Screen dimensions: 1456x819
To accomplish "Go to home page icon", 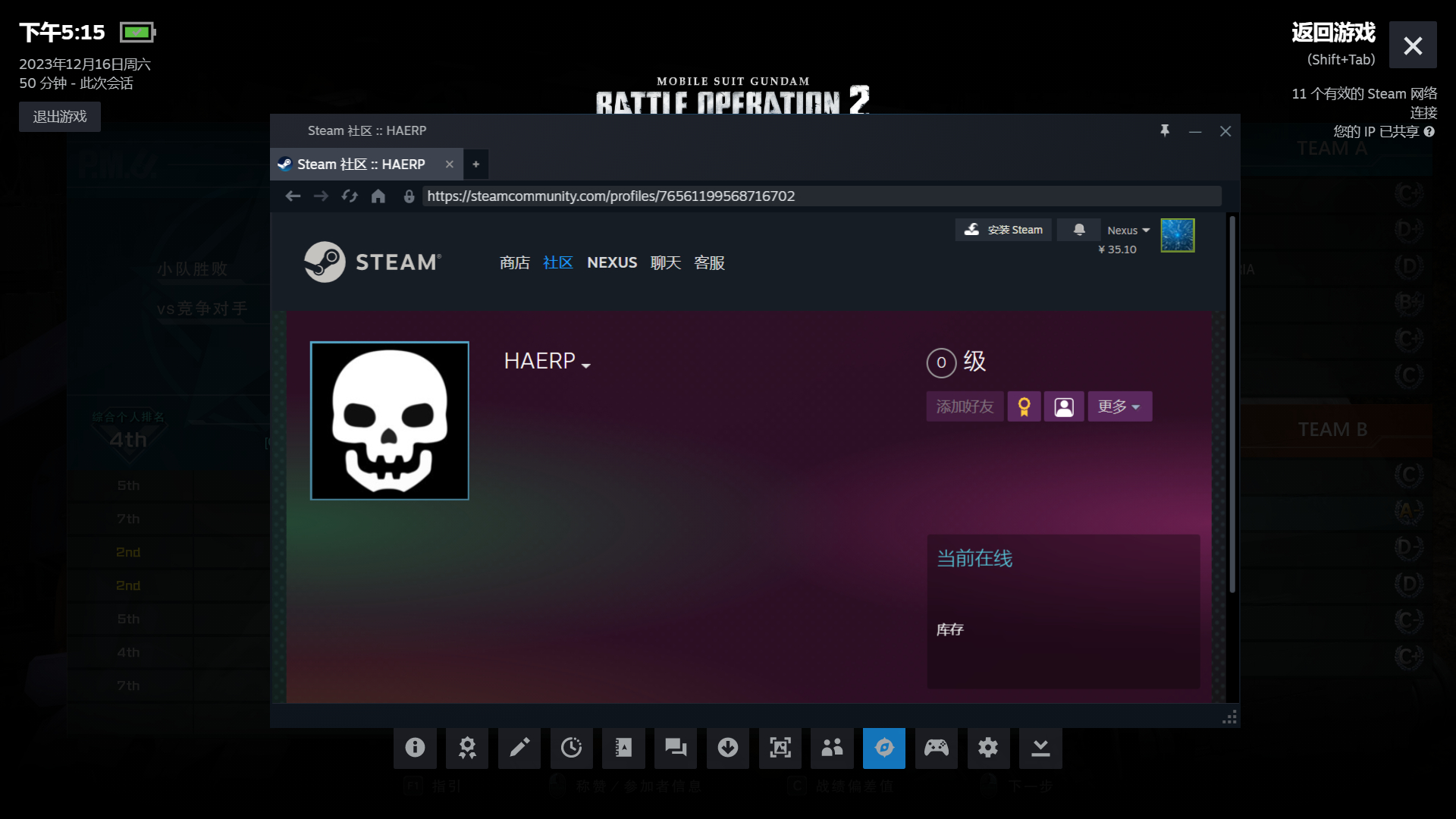I will [x=378, y=196].
